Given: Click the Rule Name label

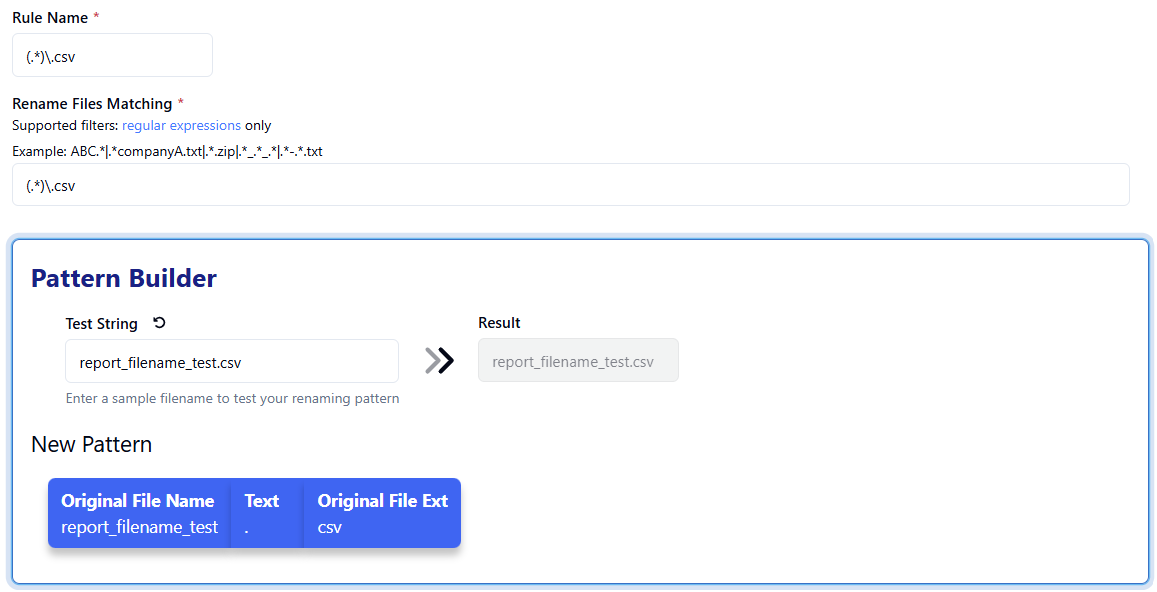Looking at the screenshot, I should (50, 18).
